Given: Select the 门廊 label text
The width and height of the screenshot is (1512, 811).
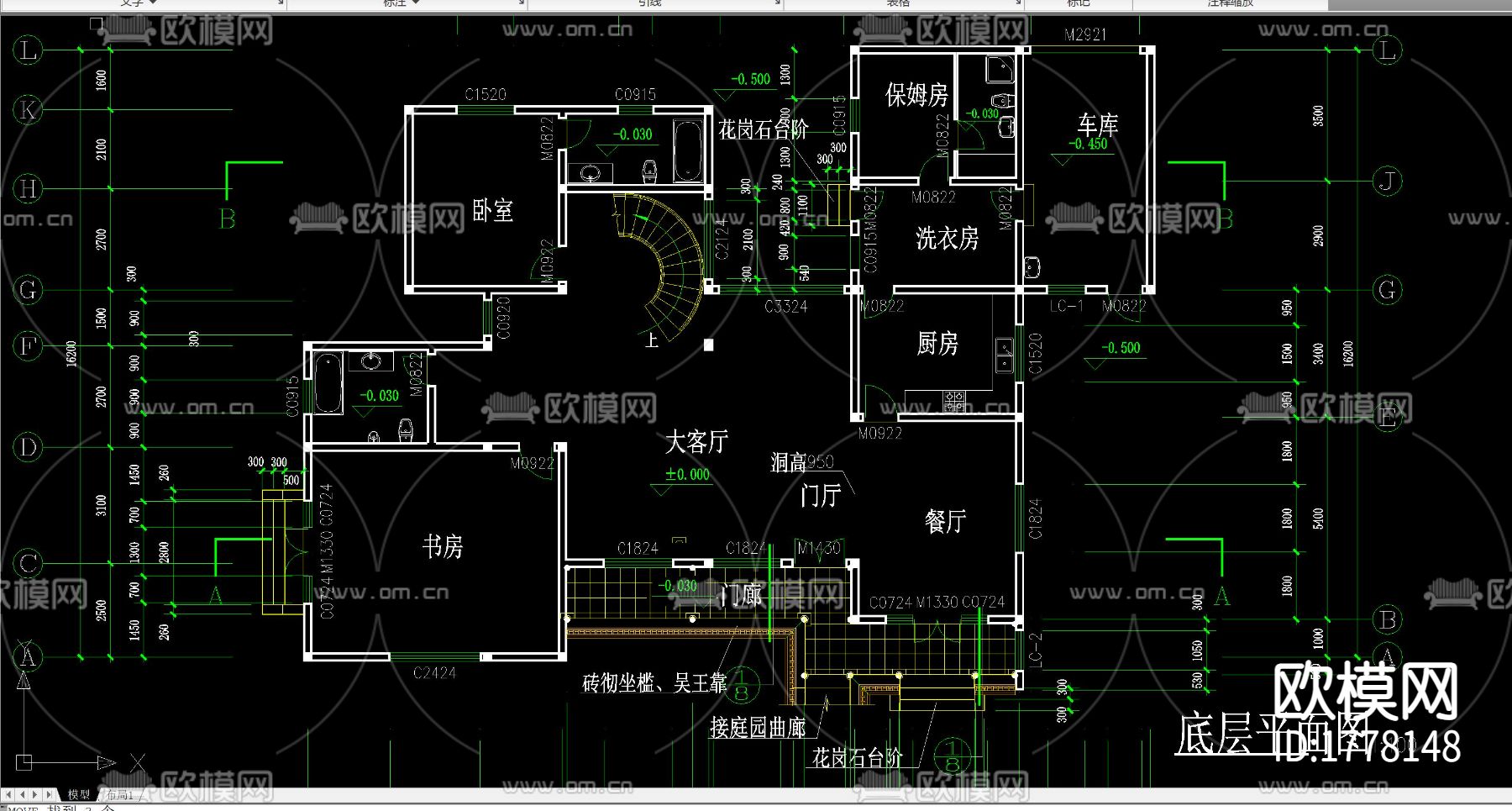Looking at the screenshot, I should [x=742, y=595].
